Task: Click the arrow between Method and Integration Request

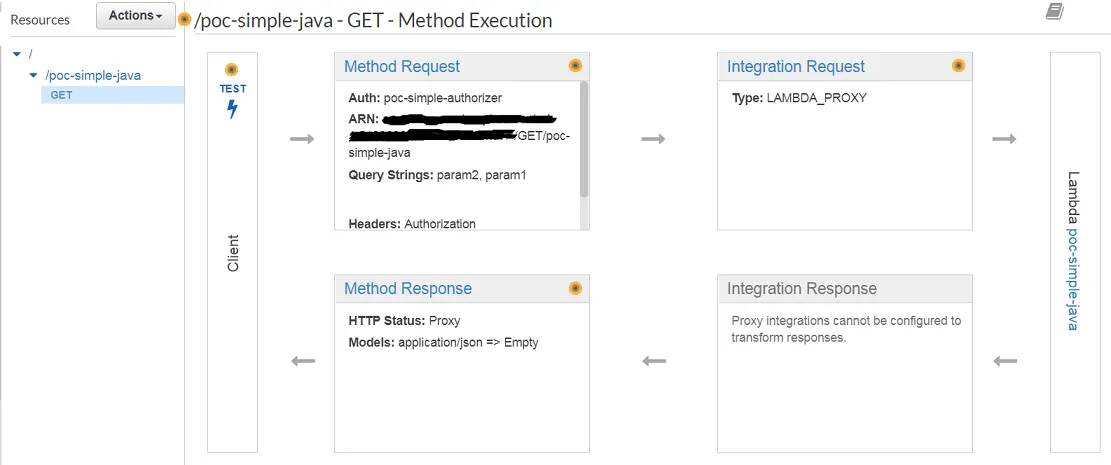Action: point(653,138)
